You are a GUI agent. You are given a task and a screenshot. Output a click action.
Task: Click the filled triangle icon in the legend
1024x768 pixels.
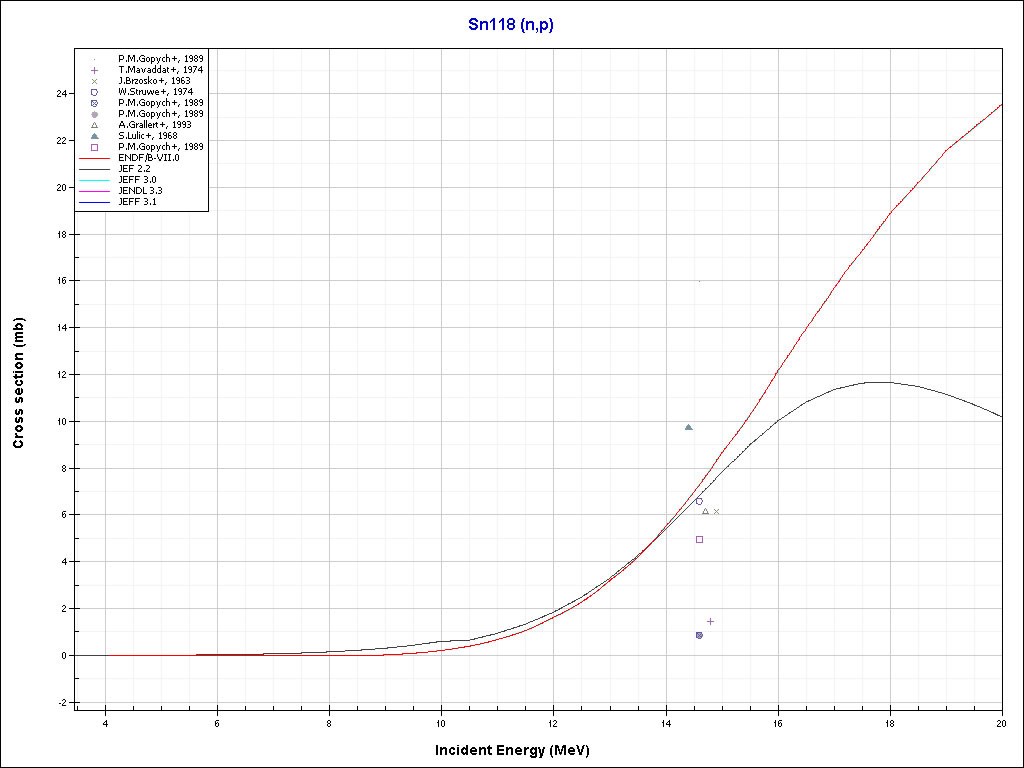coord(94,136)
